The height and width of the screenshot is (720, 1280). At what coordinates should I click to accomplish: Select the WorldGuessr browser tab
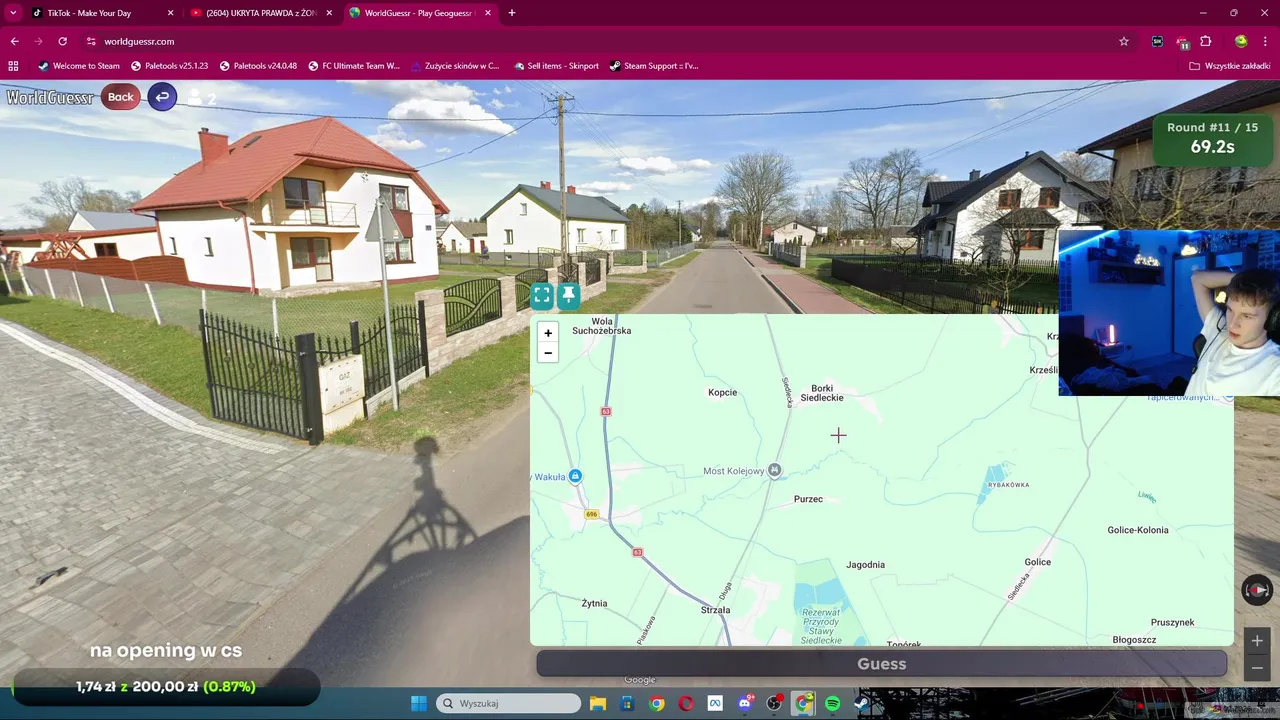[420, 13]
